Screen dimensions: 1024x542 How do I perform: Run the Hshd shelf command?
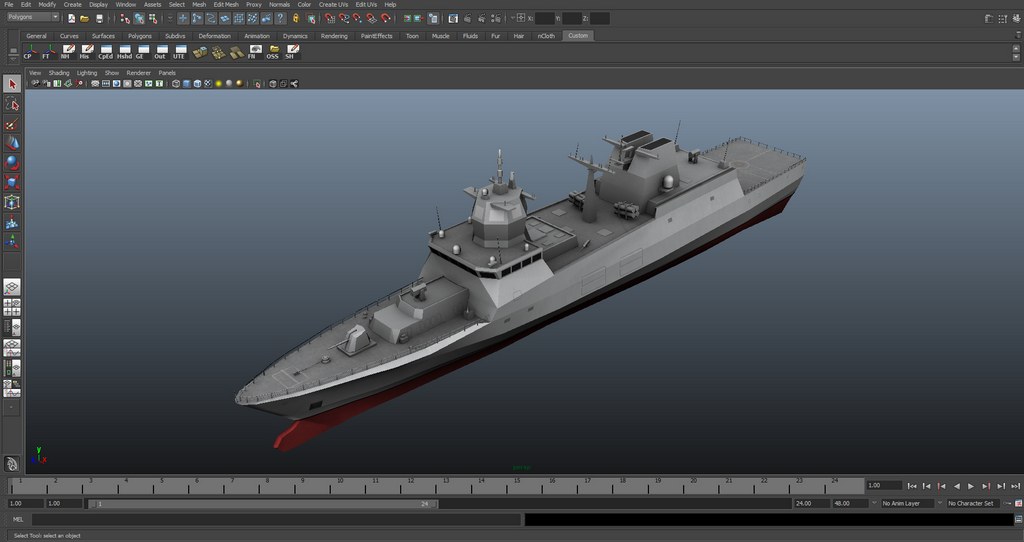pyautogui.click(x=123, y=51)
